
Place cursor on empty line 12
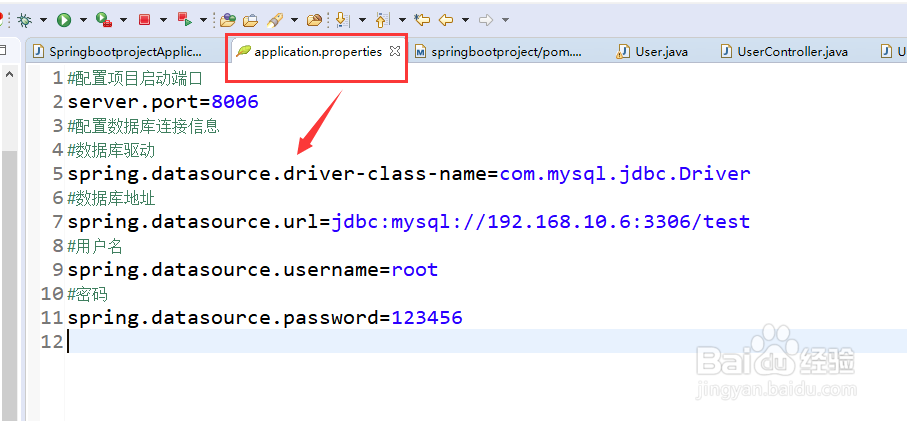pos(486,342)
